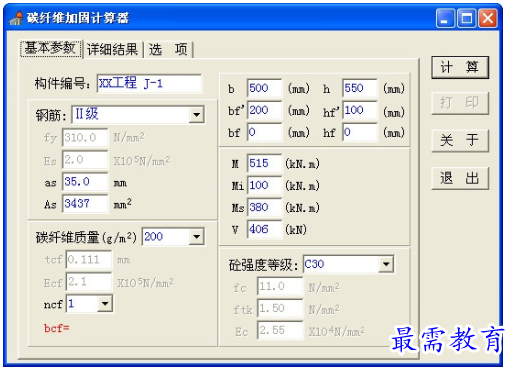Switch to the 基本参数 tab
The height and width of the screenshot is (371, 513).
click(x=51, y=49)
